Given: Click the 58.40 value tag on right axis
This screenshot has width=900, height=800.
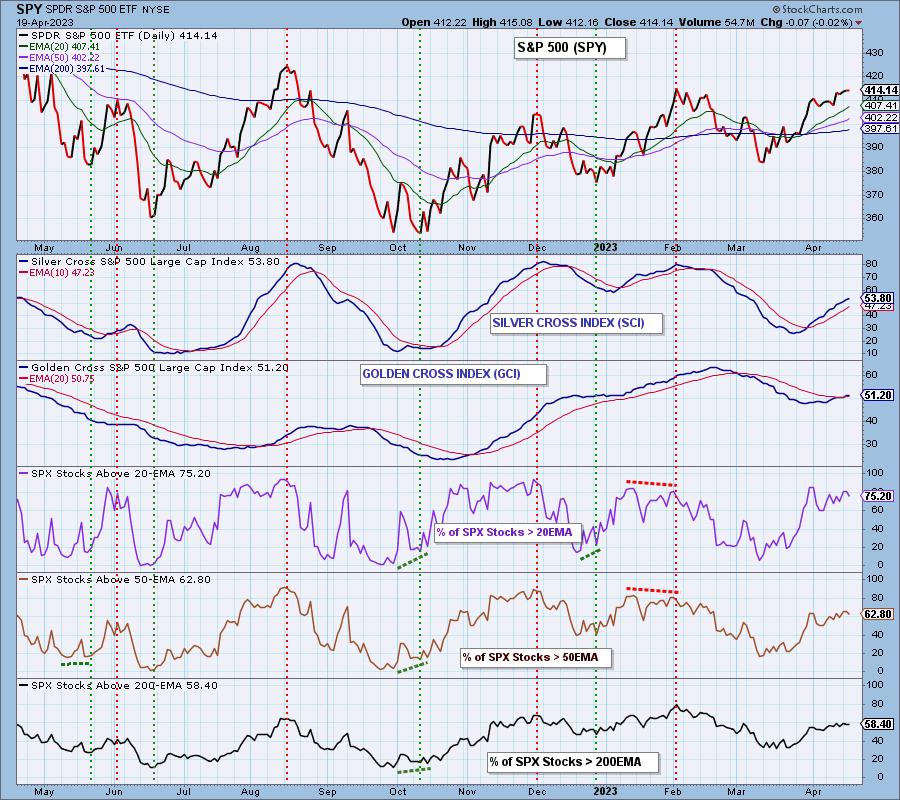Looking at the screenshot, I should click(x=878, y=725).
